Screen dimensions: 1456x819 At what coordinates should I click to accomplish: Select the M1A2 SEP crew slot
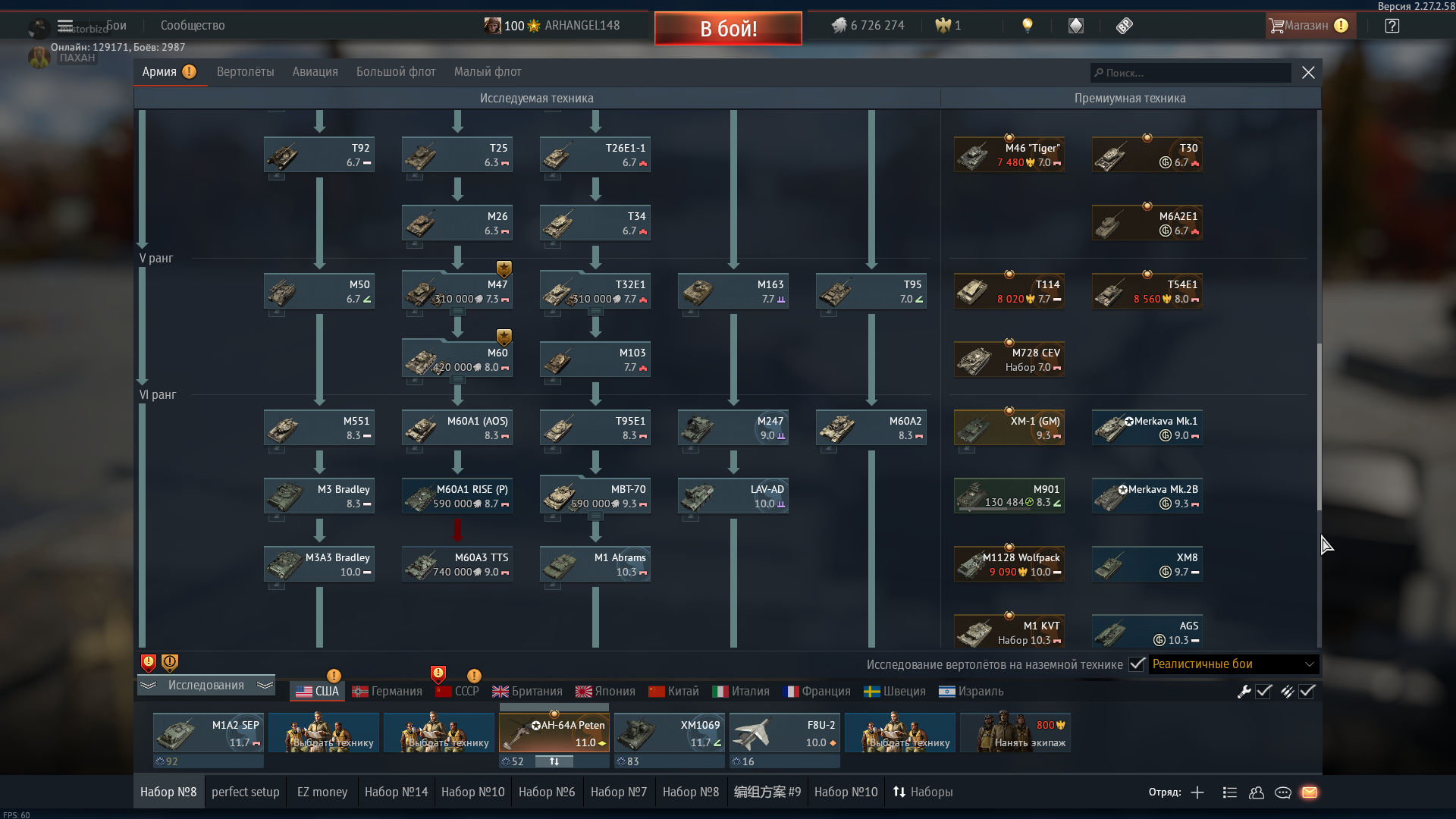(x=209, y=733)
